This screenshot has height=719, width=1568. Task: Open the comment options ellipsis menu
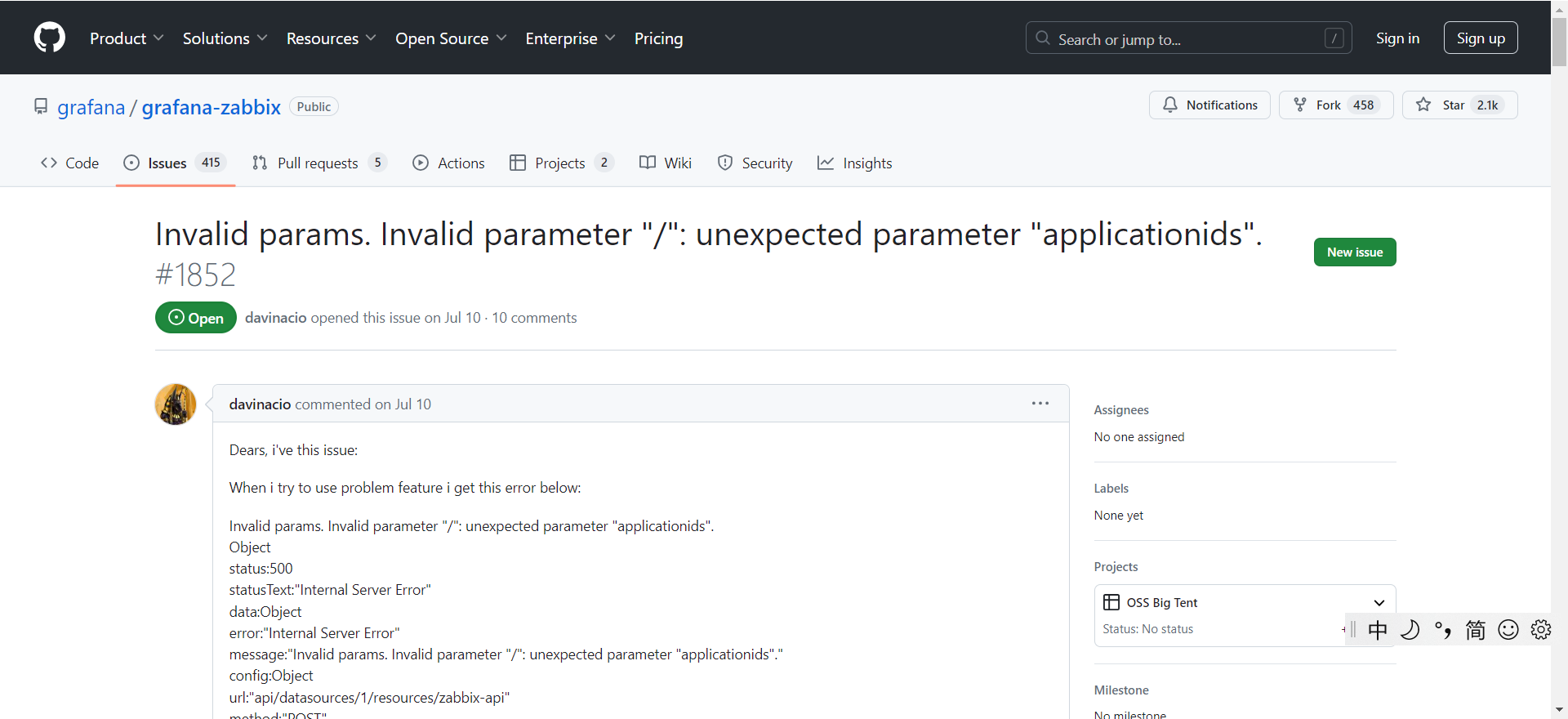pyautogui.click(x=1040, y=404)
